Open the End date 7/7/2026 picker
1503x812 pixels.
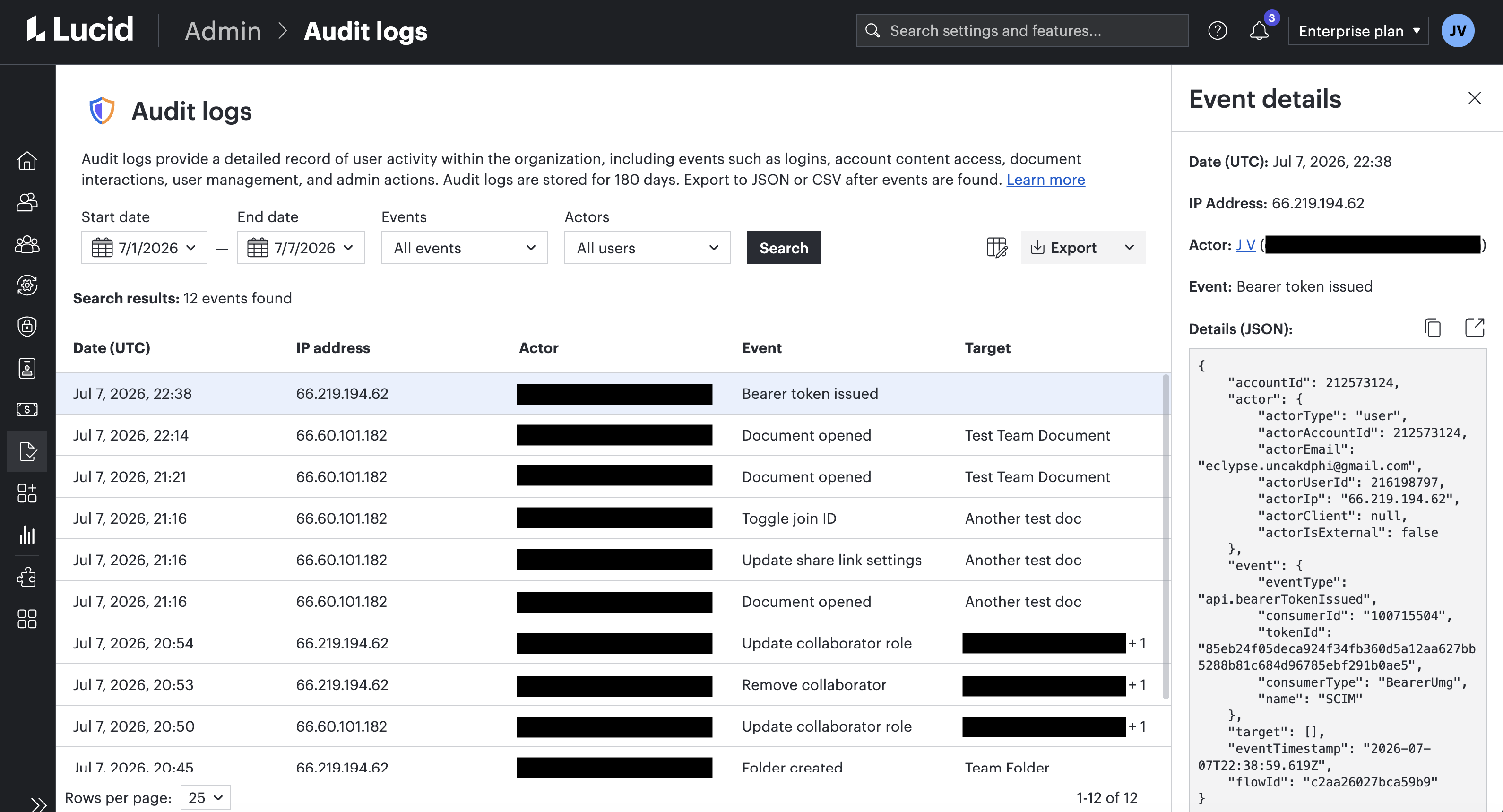click(301, 248)
